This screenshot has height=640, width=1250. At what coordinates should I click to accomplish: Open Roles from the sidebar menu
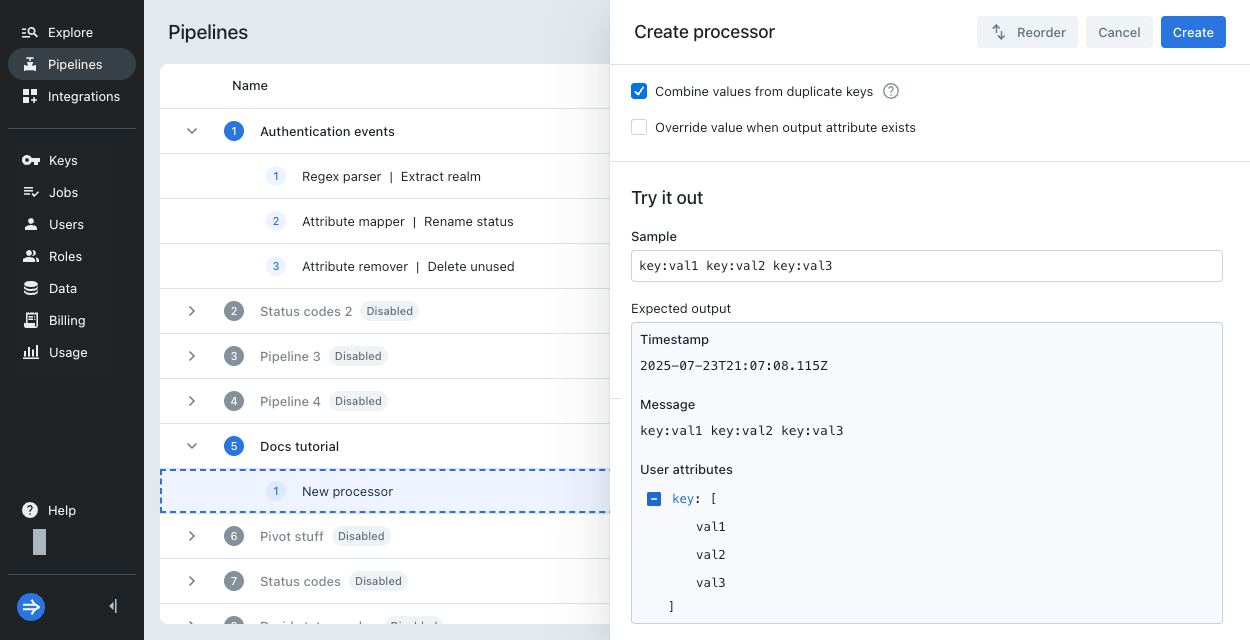[66, 257]
